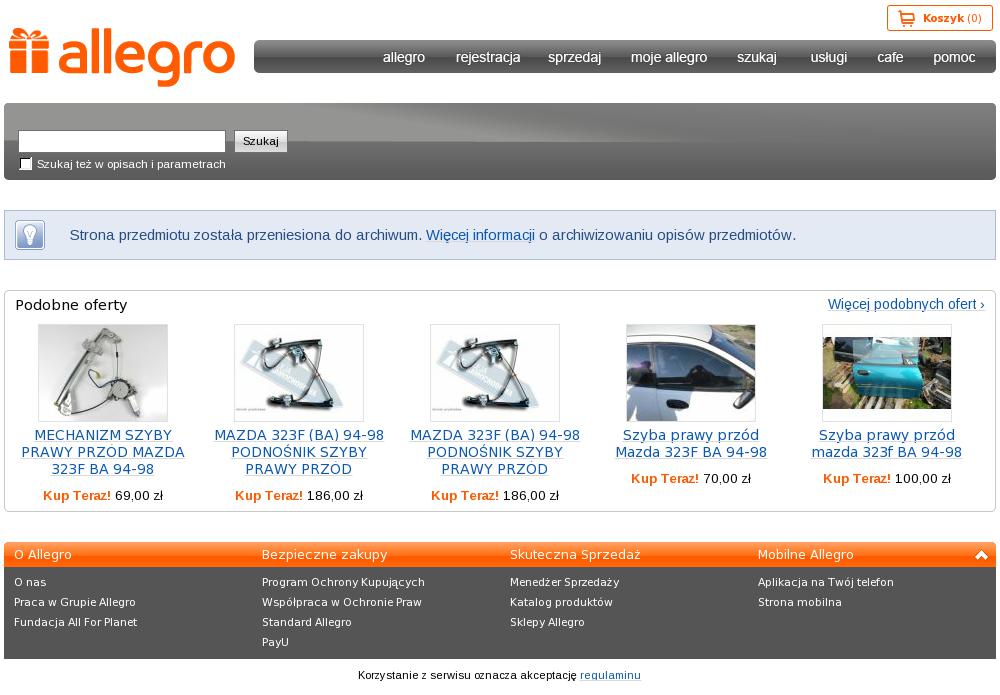The width and height of the screenshot is (1000, 695).
Task: Open 'Praca w Grupie Allegro' link
Action: 75,602
